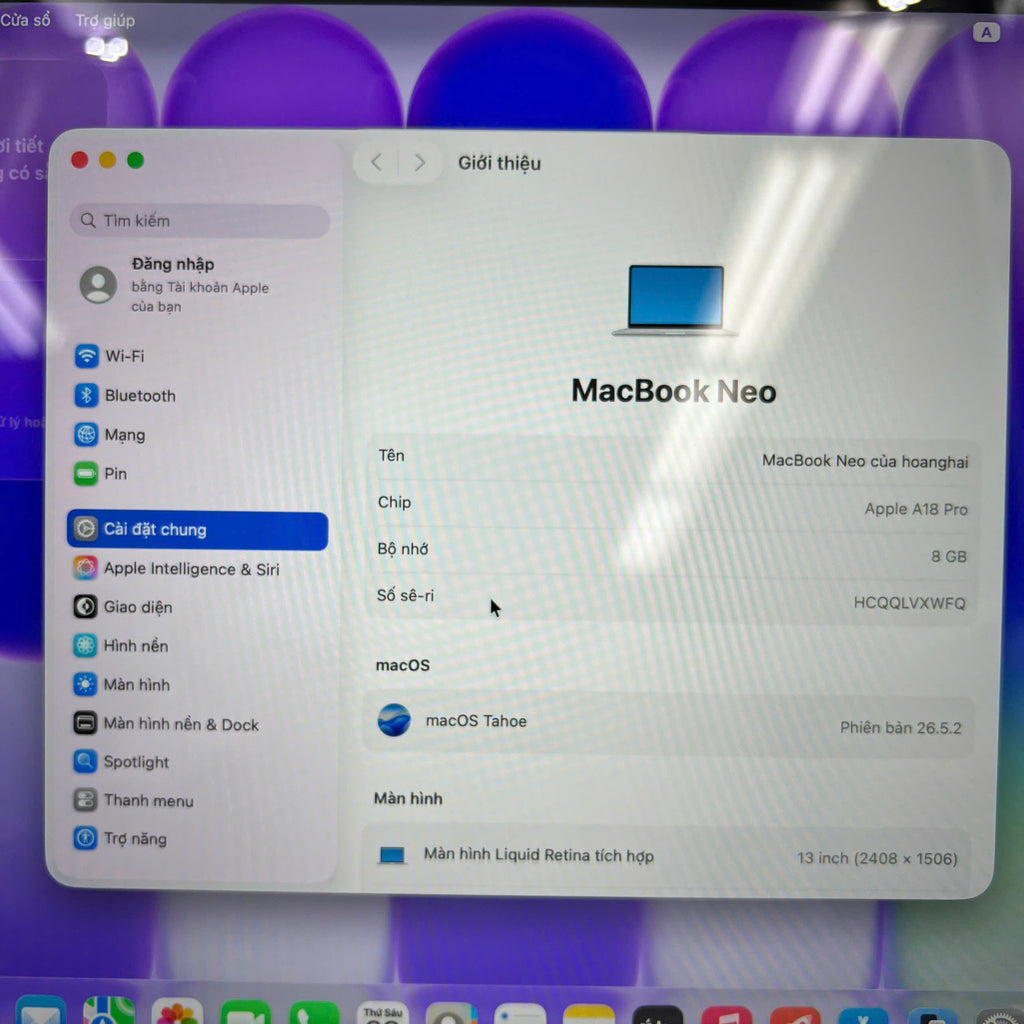The image size is (1024, 1024).
Task: Open Mail from the Dock
Action: tap(40, 1010)
